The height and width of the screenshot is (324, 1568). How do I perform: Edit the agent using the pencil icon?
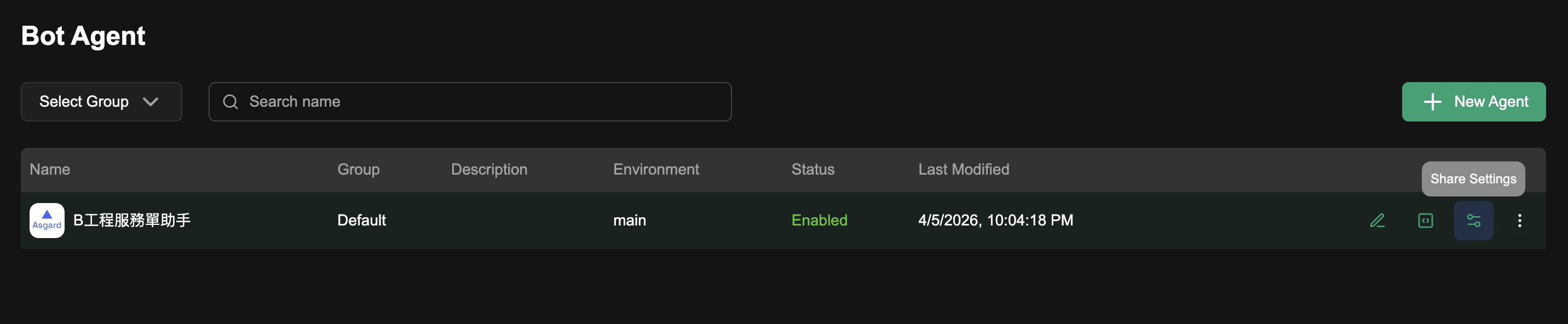click(x=1377, y=221)
